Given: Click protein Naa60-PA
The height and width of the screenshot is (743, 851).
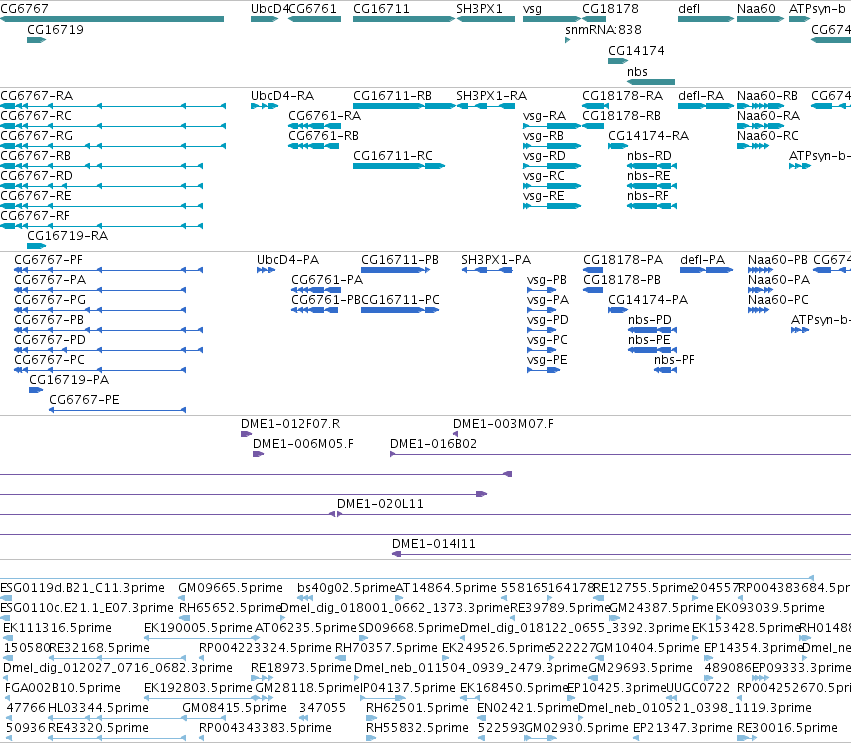Looking at the screenshot, I should click(x=760, y=290).
